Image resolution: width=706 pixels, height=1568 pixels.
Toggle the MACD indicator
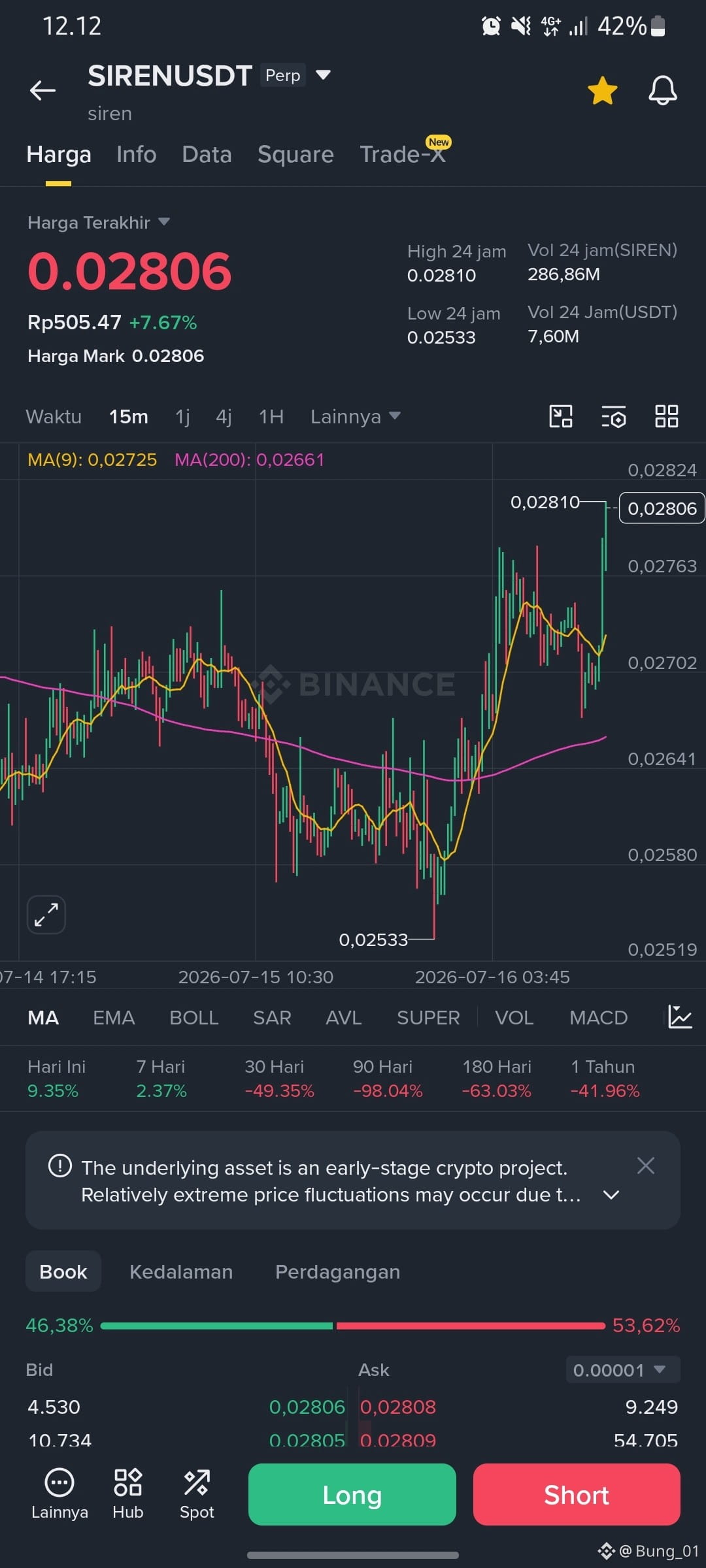tap(598, 1018)
